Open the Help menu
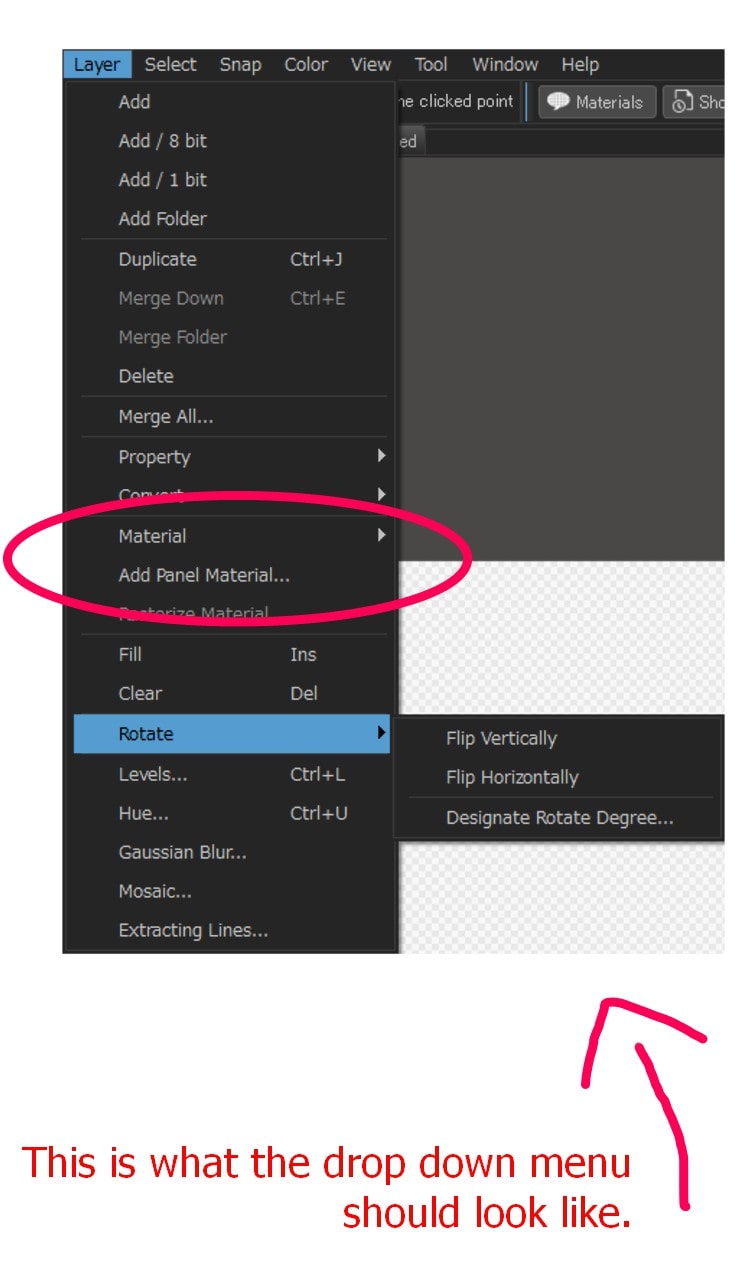This screenshot has height=1270, width=750. point(580,65)
